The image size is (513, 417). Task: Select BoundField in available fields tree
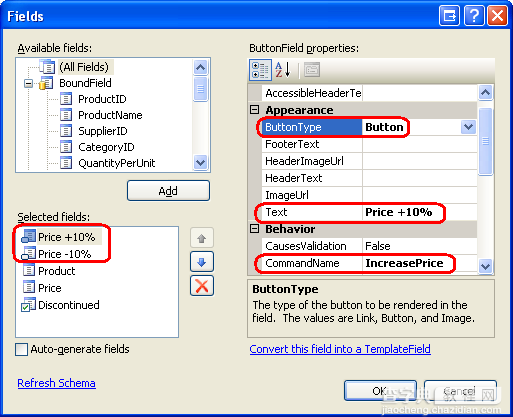[85, 83]
